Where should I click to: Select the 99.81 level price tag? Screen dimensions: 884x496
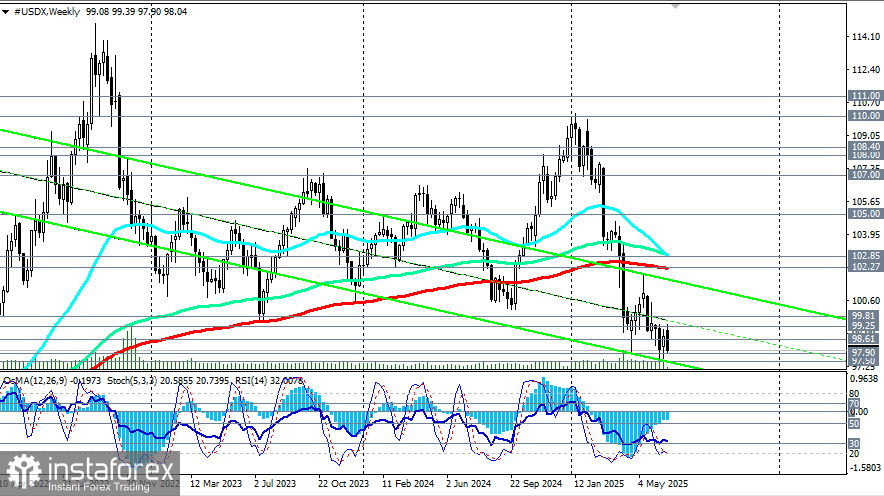tap(865, 316)
